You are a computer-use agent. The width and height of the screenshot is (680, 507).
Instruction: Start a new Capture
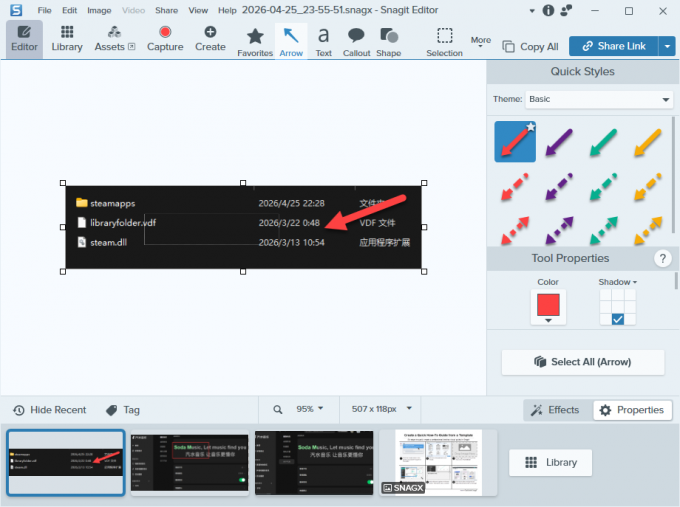pyautogui.click(x=165, y=39)
